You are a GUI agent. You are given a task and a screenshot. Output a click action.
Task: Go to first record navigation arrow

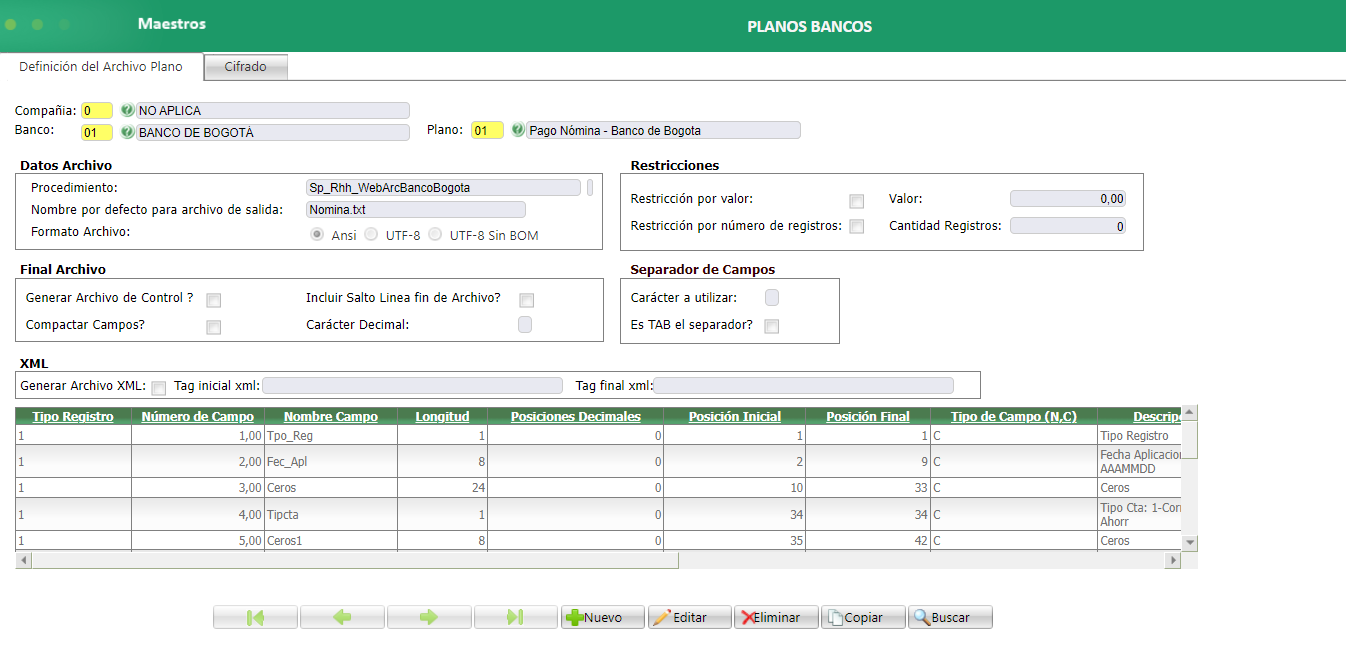point(255,617)
